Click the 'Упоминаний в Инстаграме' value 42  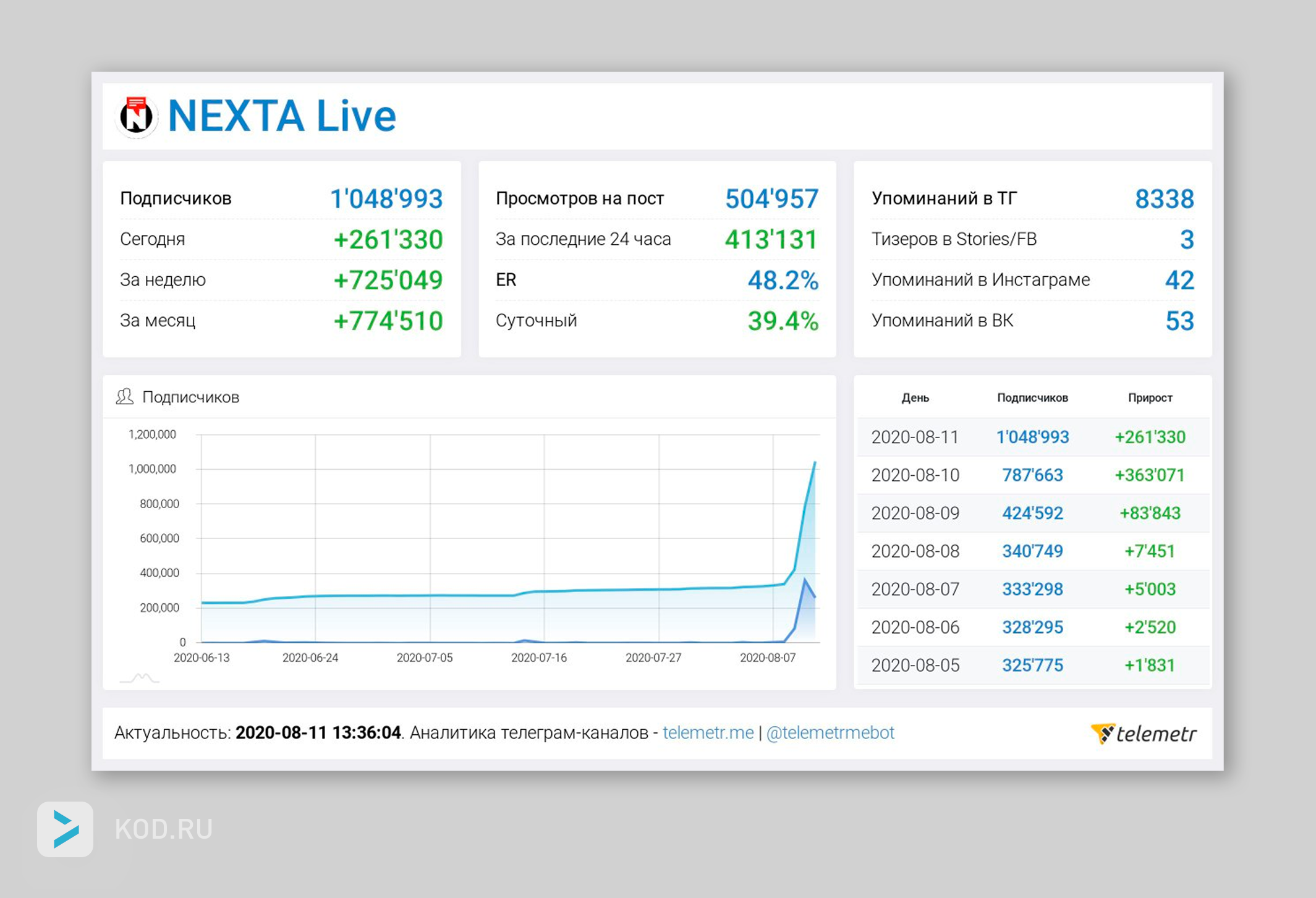[x=1179, y=280]
